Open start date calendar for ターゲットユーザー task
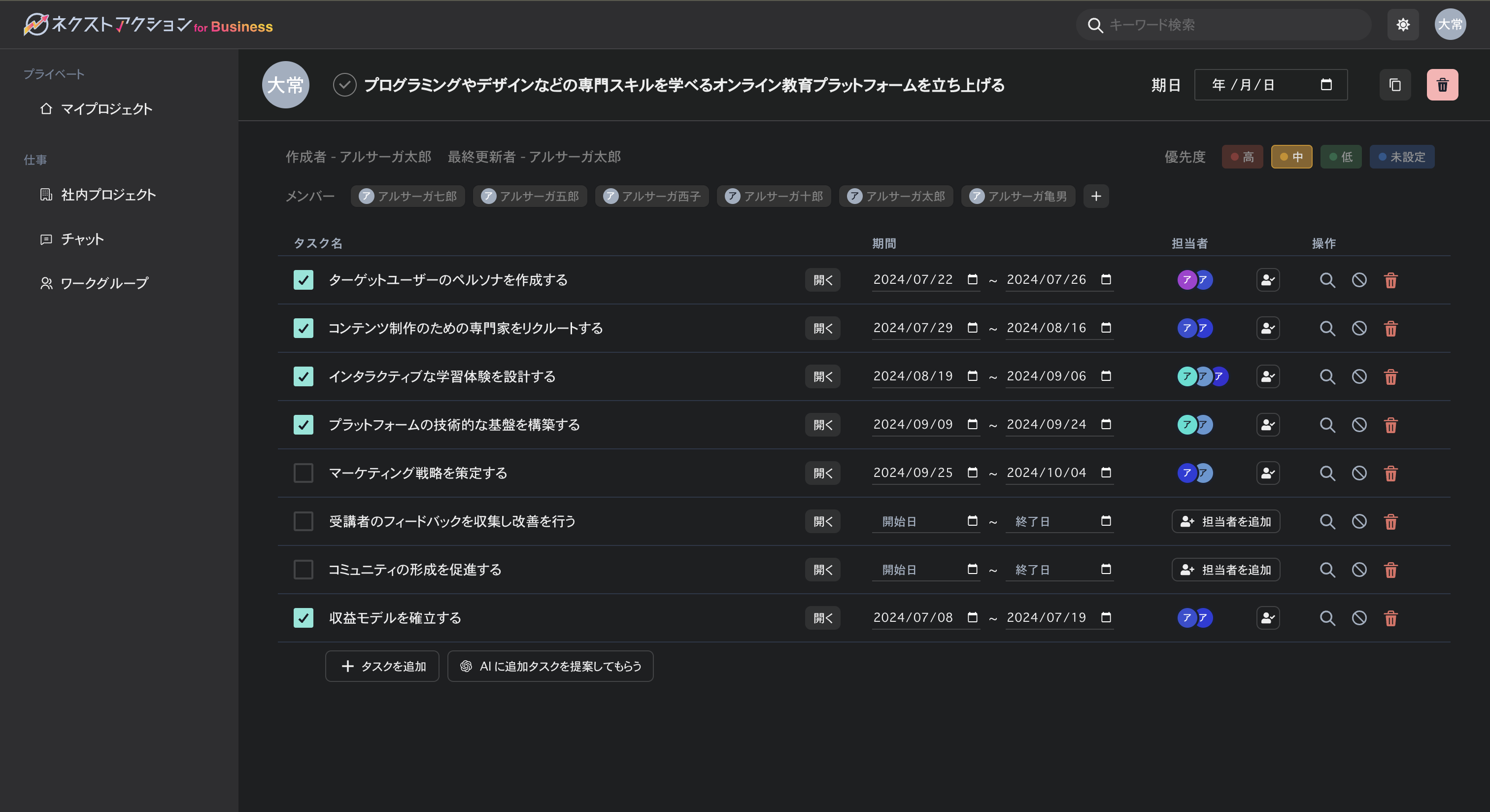 click(x=972, y=279)
